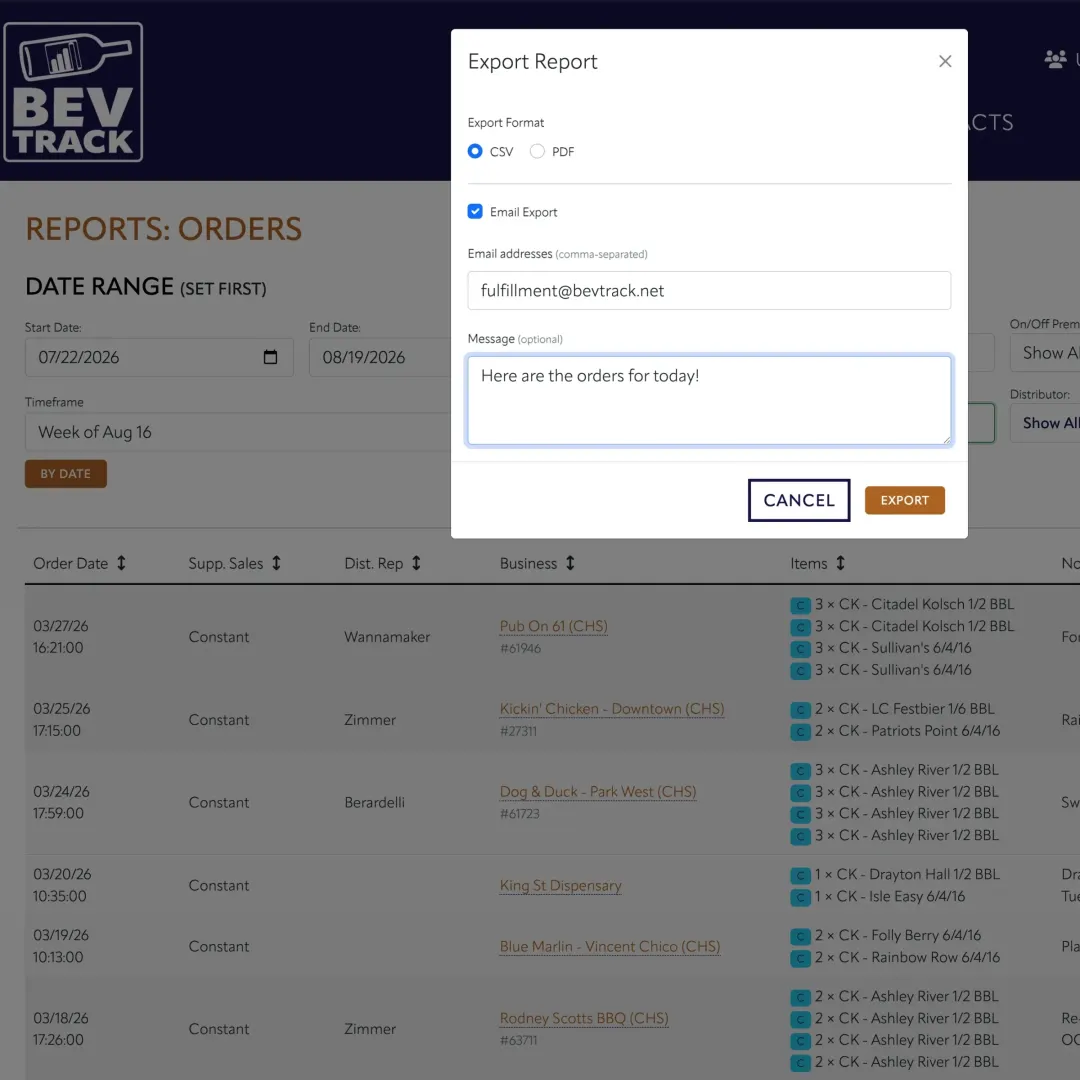Close the Export Report dialog
The height and width of the screenshot is (1080, 1080).
pos(945,61)
